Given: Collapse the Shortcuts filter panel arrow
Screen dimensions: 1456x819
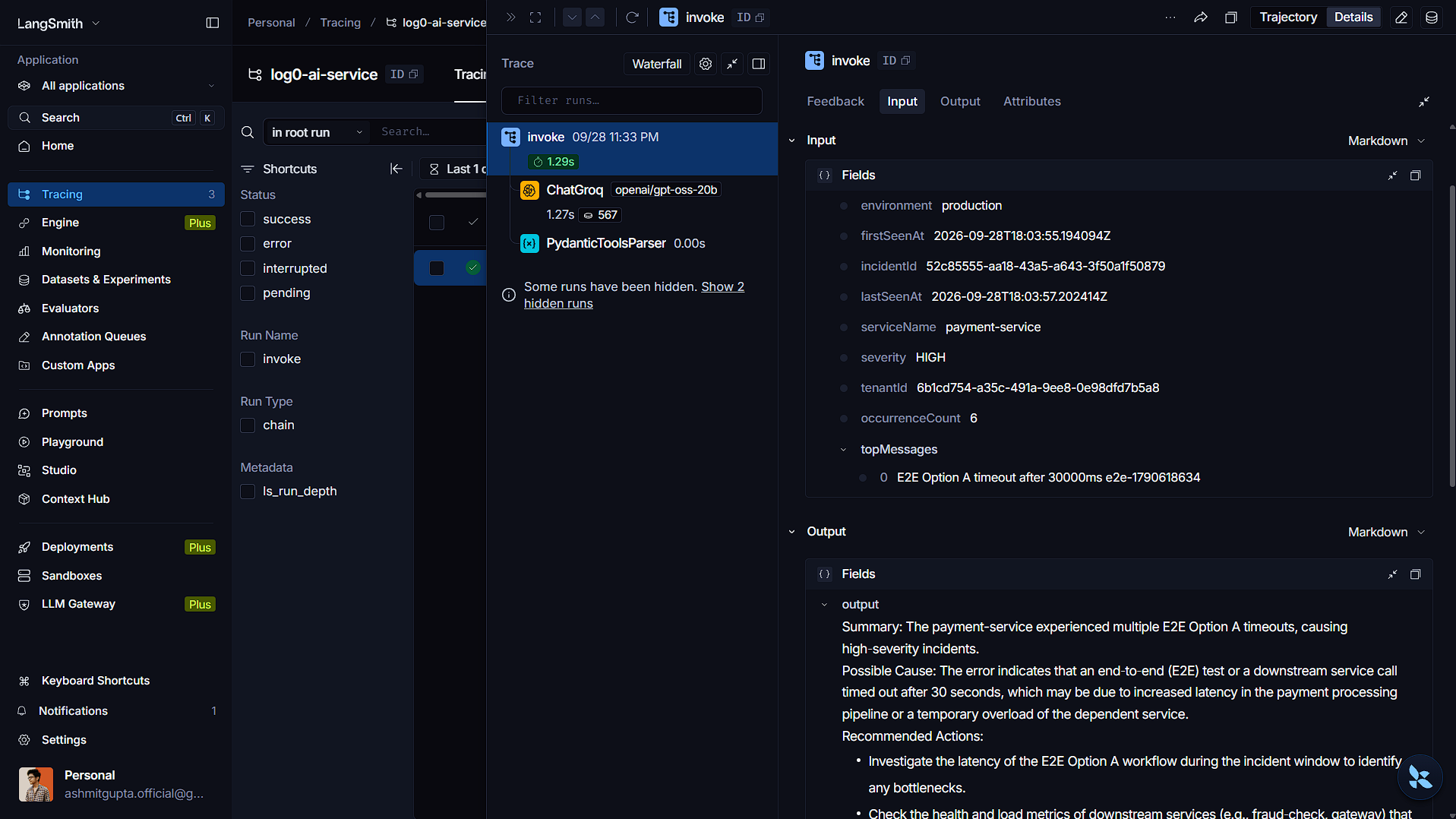Looking at the screenshot, I should (396, 169).
